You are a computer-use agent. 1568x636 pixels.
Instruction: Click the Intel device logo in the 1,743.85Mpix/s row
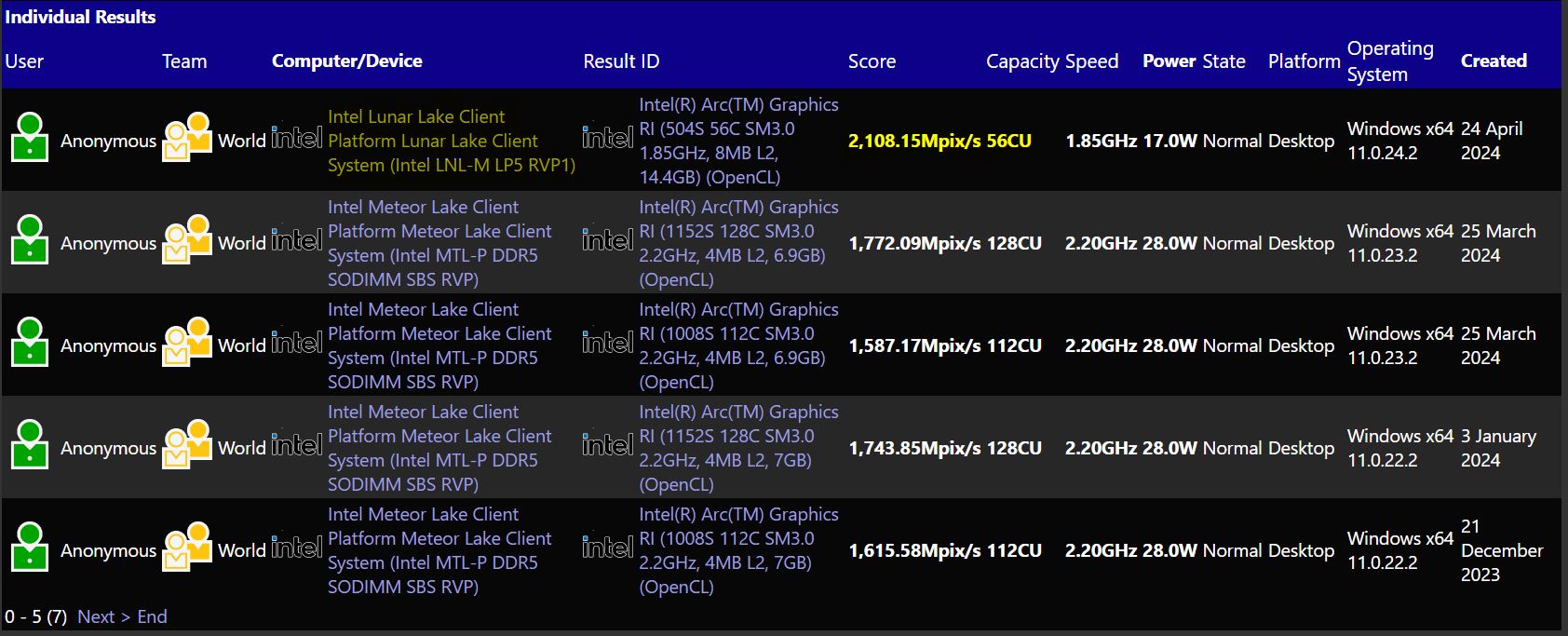[297, 445]
